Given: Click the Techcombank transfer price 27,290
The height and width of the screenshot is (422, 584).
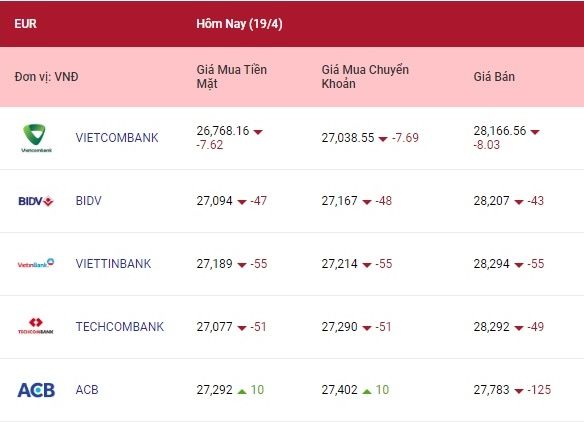Looking at the screenshot, I should (339, 327).
